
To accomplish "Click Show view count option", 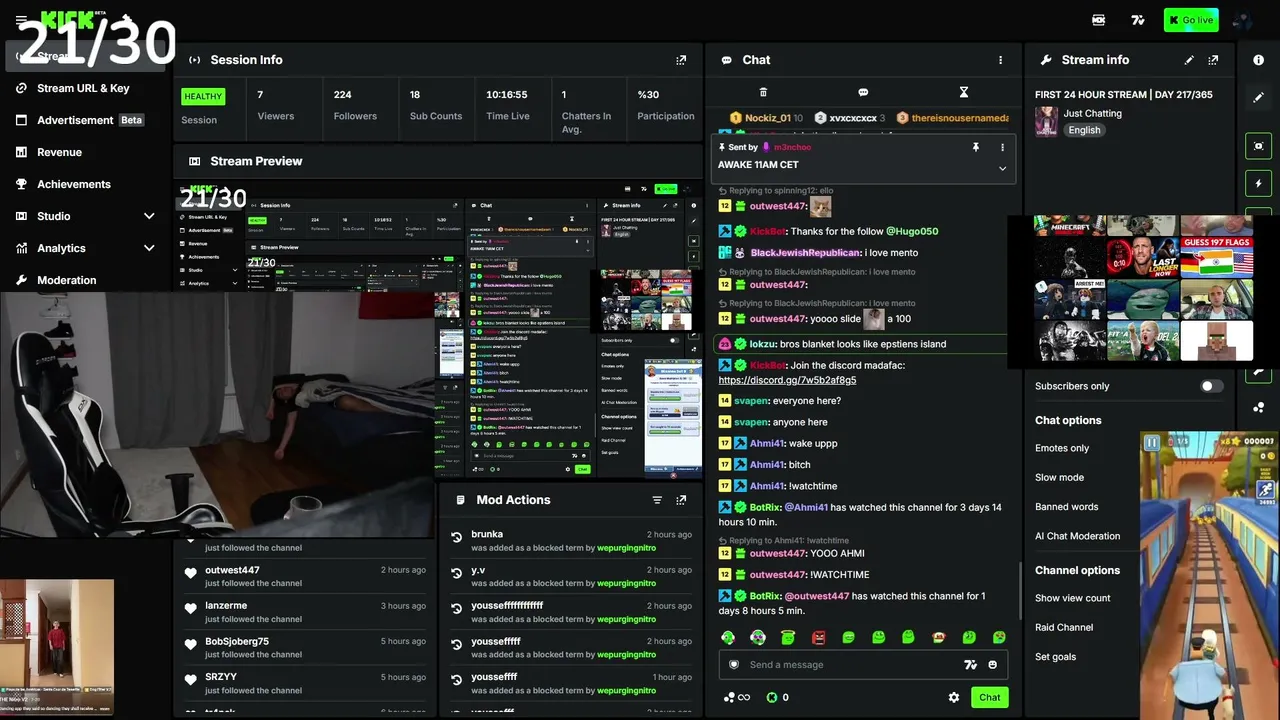I will 1072,598.
